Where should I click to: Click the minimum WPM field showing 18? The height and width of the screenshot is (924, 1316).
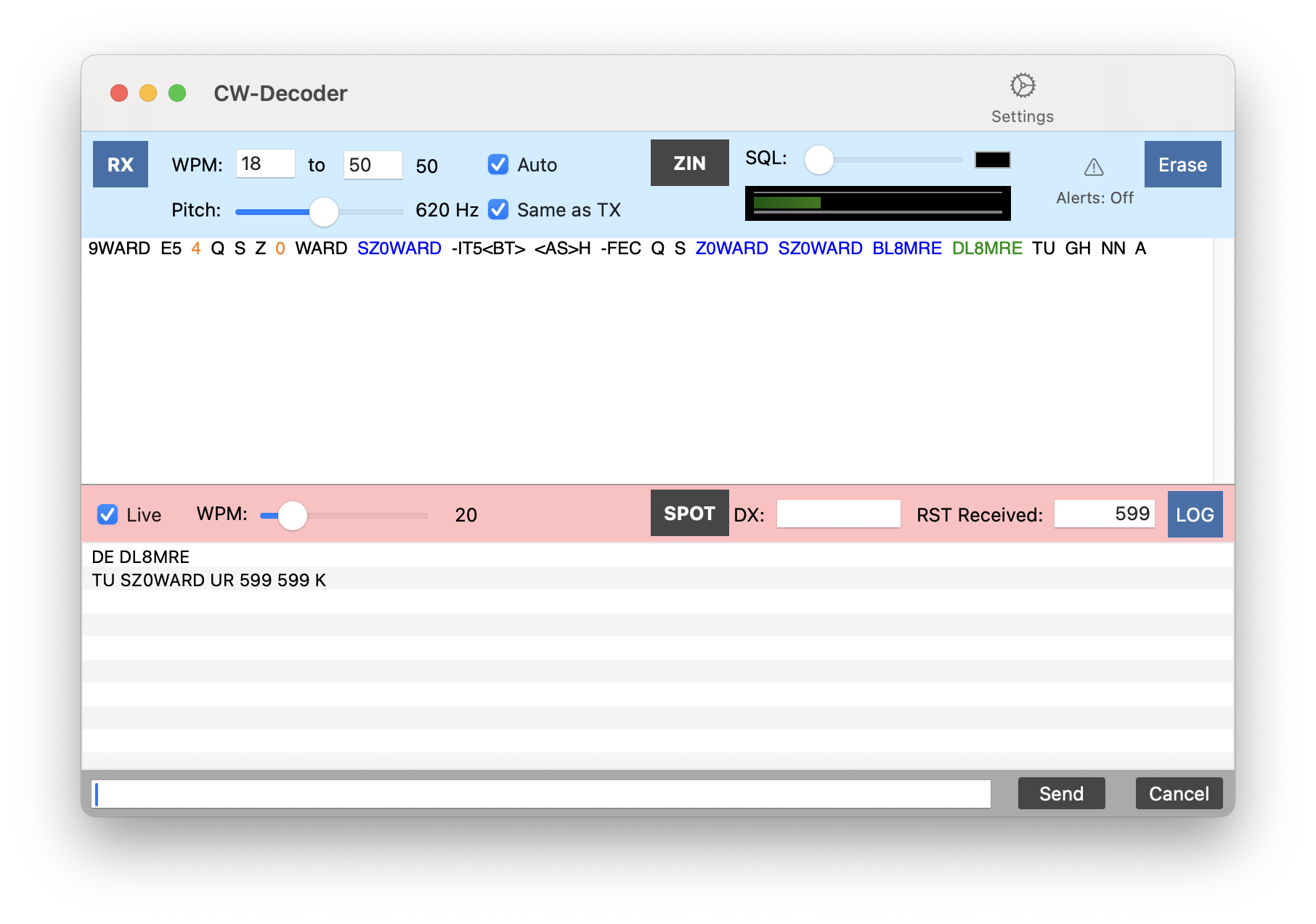pyautogui.click(x=266, y=164)
